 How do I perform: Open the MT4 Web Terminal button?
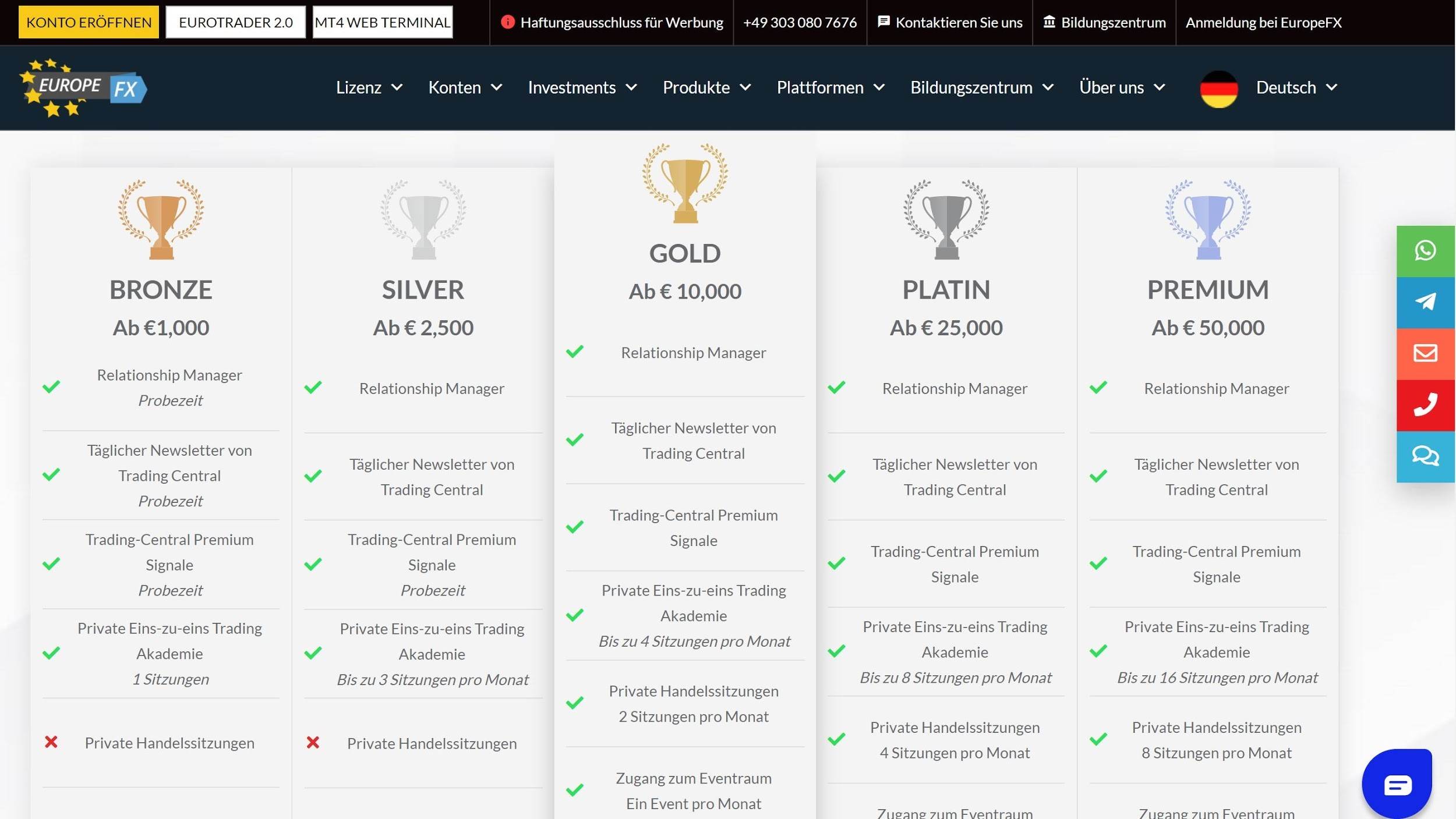(x=382, y=22)
